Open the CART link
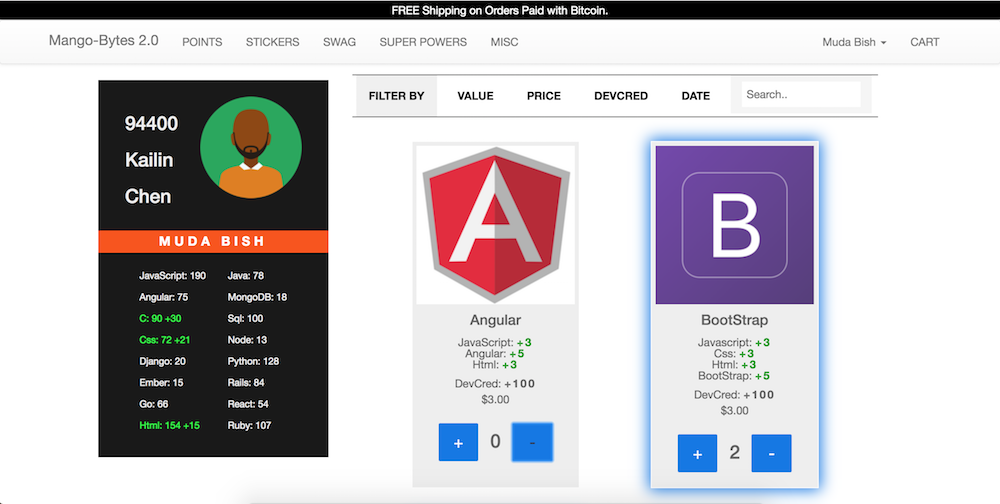 pyautogui.click(x=924, y=42)
